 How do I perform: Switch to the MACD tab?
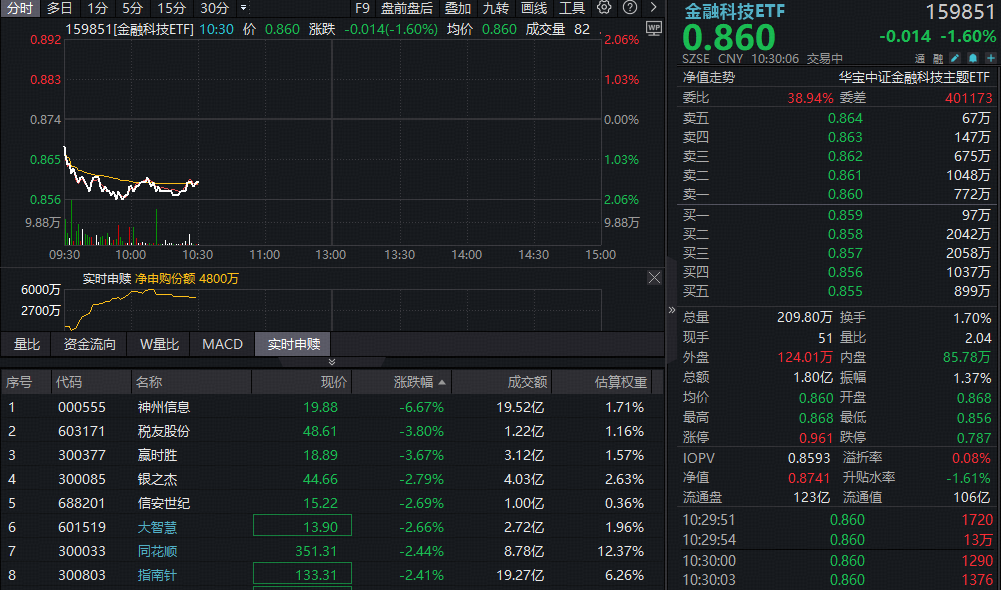[222, 344]
